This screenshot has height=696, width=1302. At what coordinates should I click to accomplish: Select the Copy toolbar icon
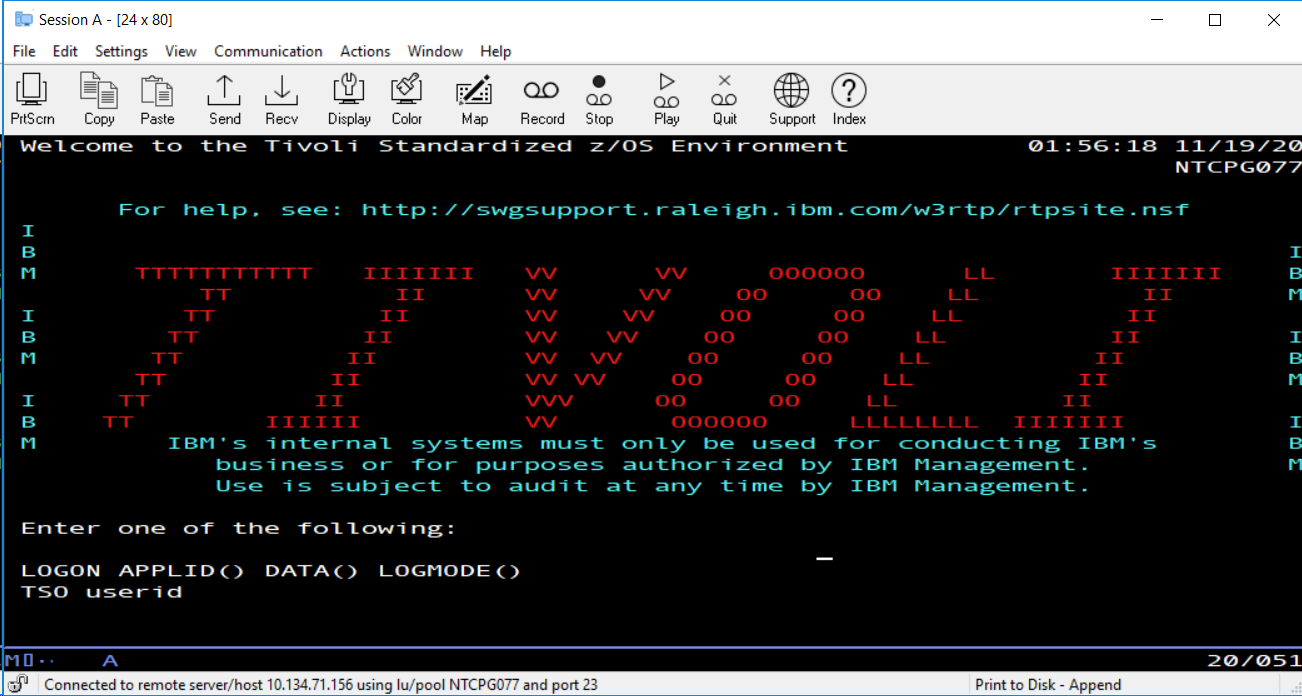click(99, 100)
